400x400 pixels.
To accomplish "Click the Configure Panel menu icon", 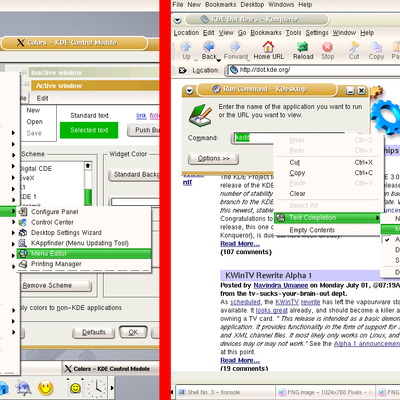I will [23, 211].
